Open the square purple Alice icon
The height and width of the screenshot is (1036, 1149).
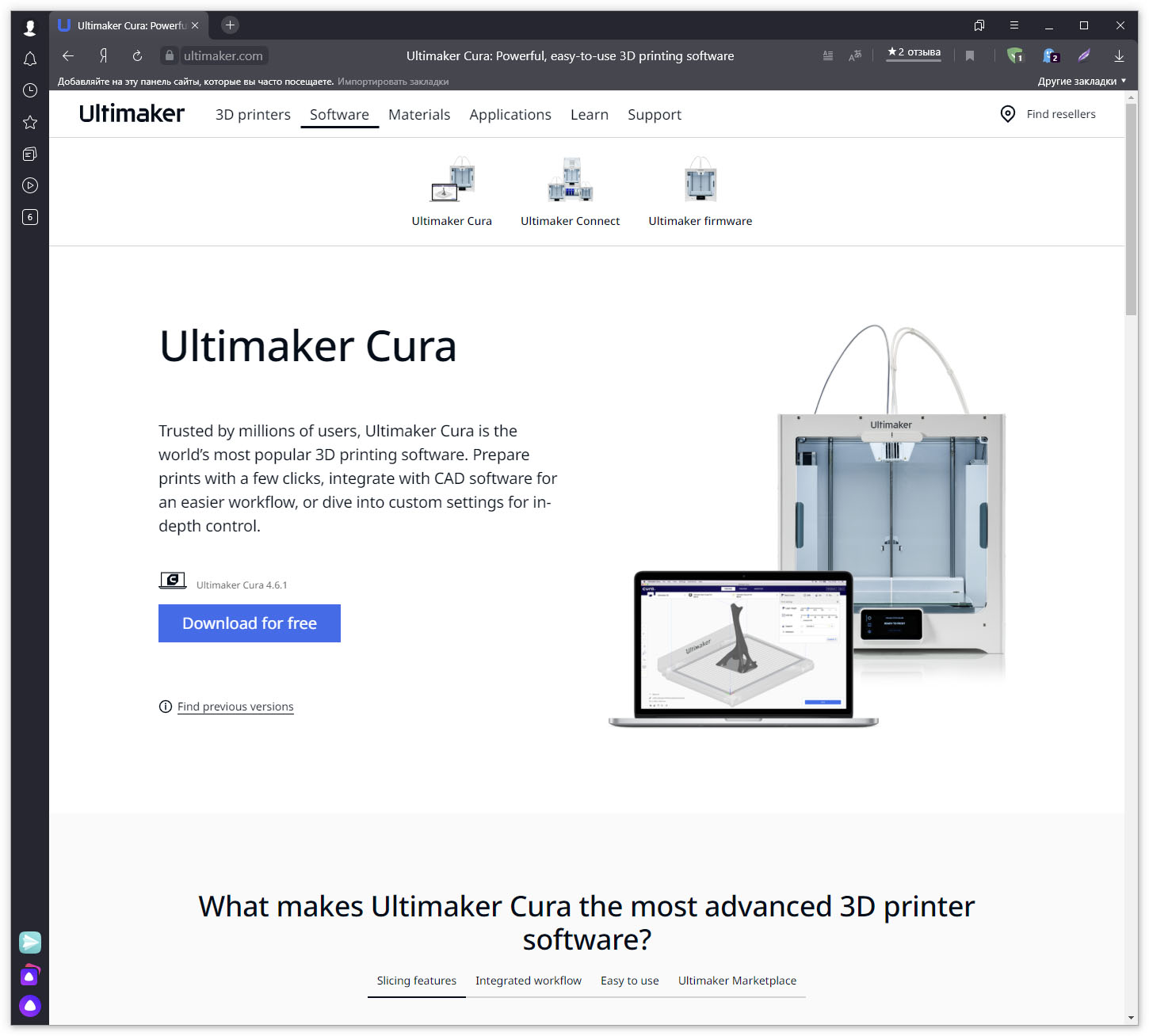[30, 975]
